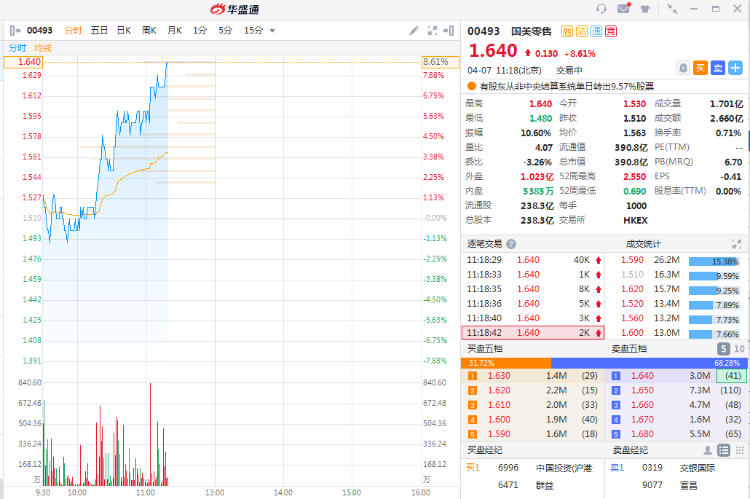The height and width of the screenshot is (499, 750).
Task: Open the 15分 interval dropdown arrow
Action: [272, 31]
